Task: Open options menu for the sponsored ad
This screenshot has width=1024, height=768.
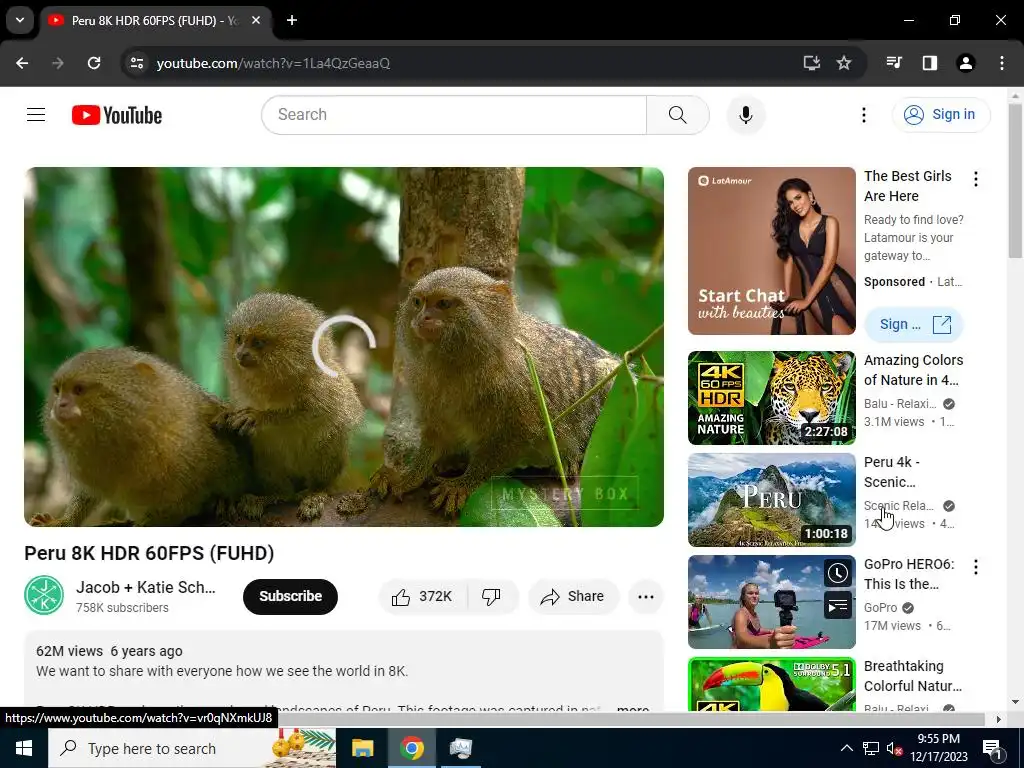Action: [x=976, y=179]
